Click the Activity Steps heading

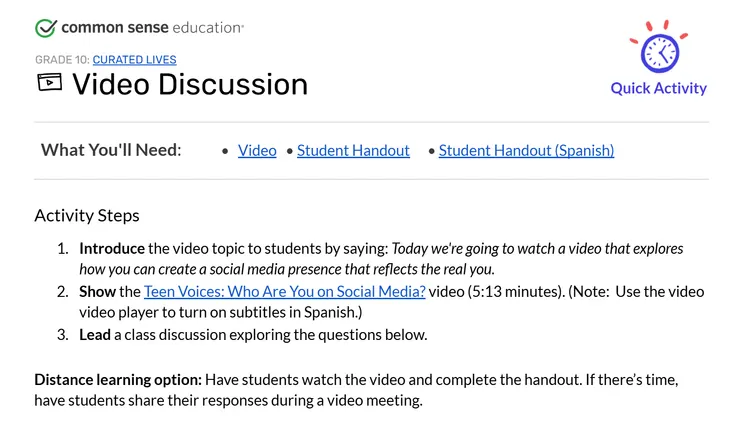click(x=87, y=216)
